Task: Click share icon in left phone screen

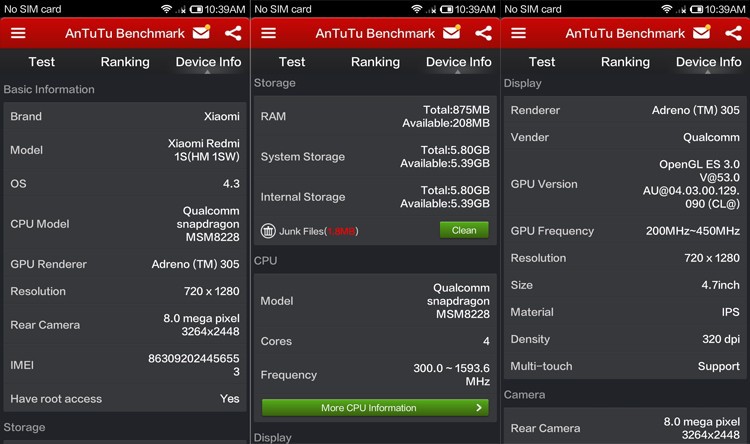Action: pos(233,33)
